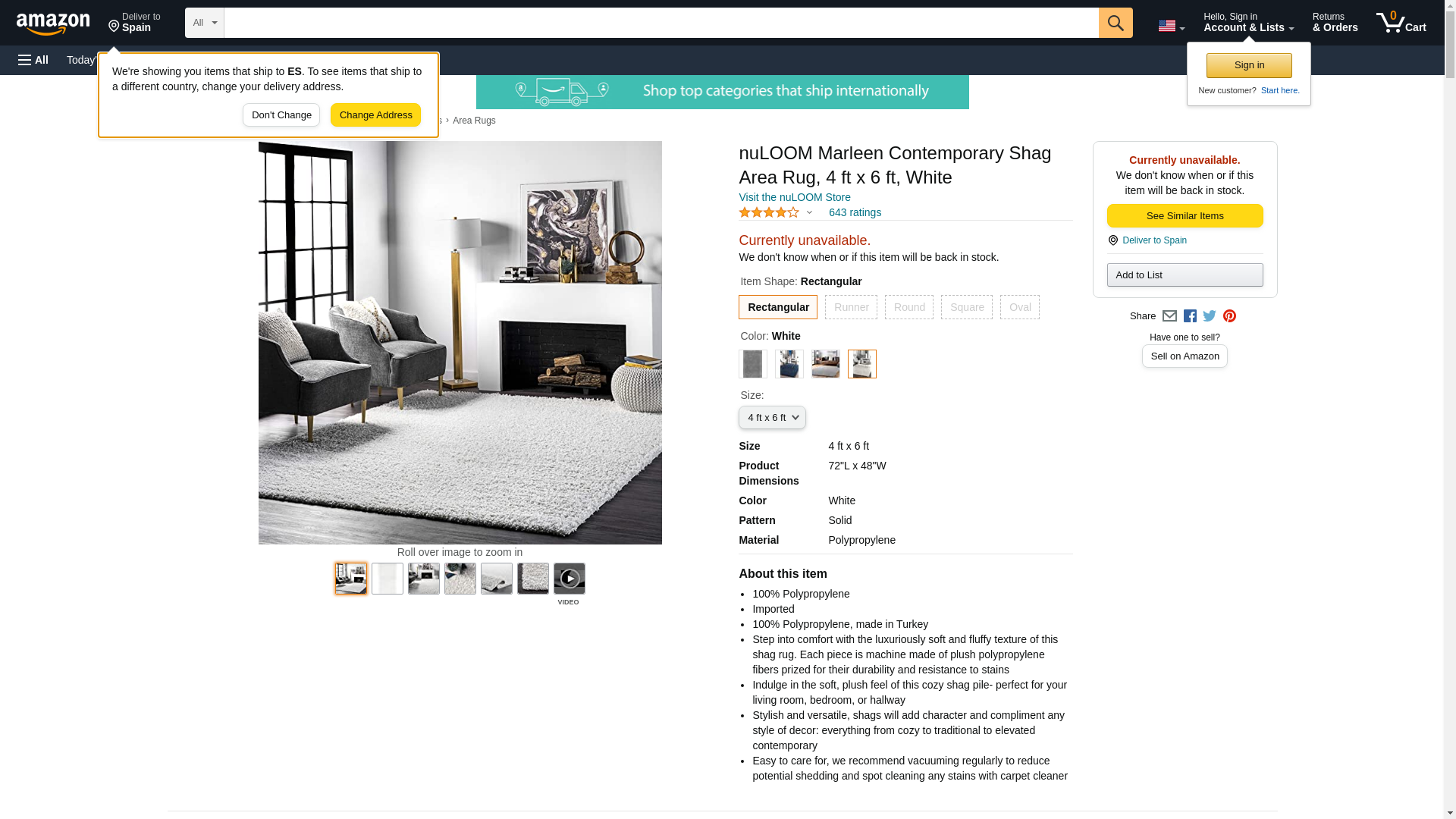This screenshot has width=1456, height=819.
Task: Choose the Oval item shape
Action: 1020,307
